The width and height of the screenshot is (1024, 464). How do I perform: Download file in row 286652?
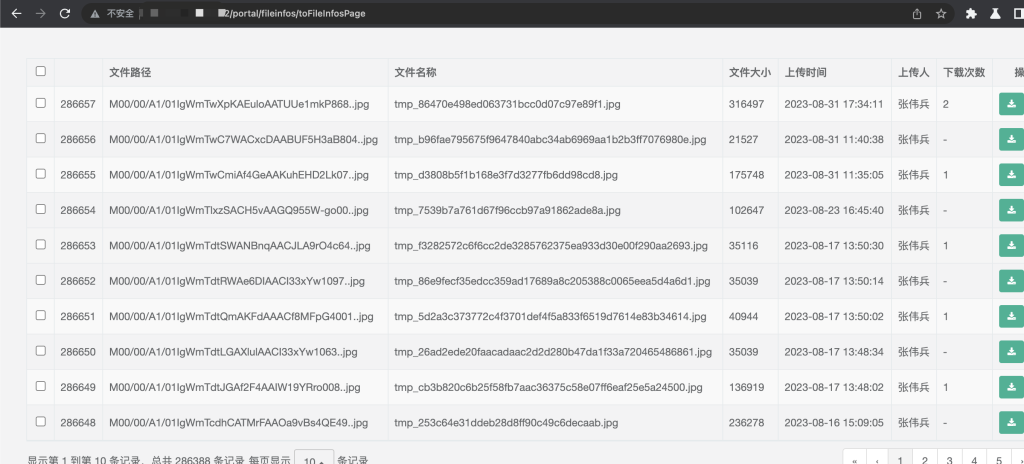tap(1012, 280)
